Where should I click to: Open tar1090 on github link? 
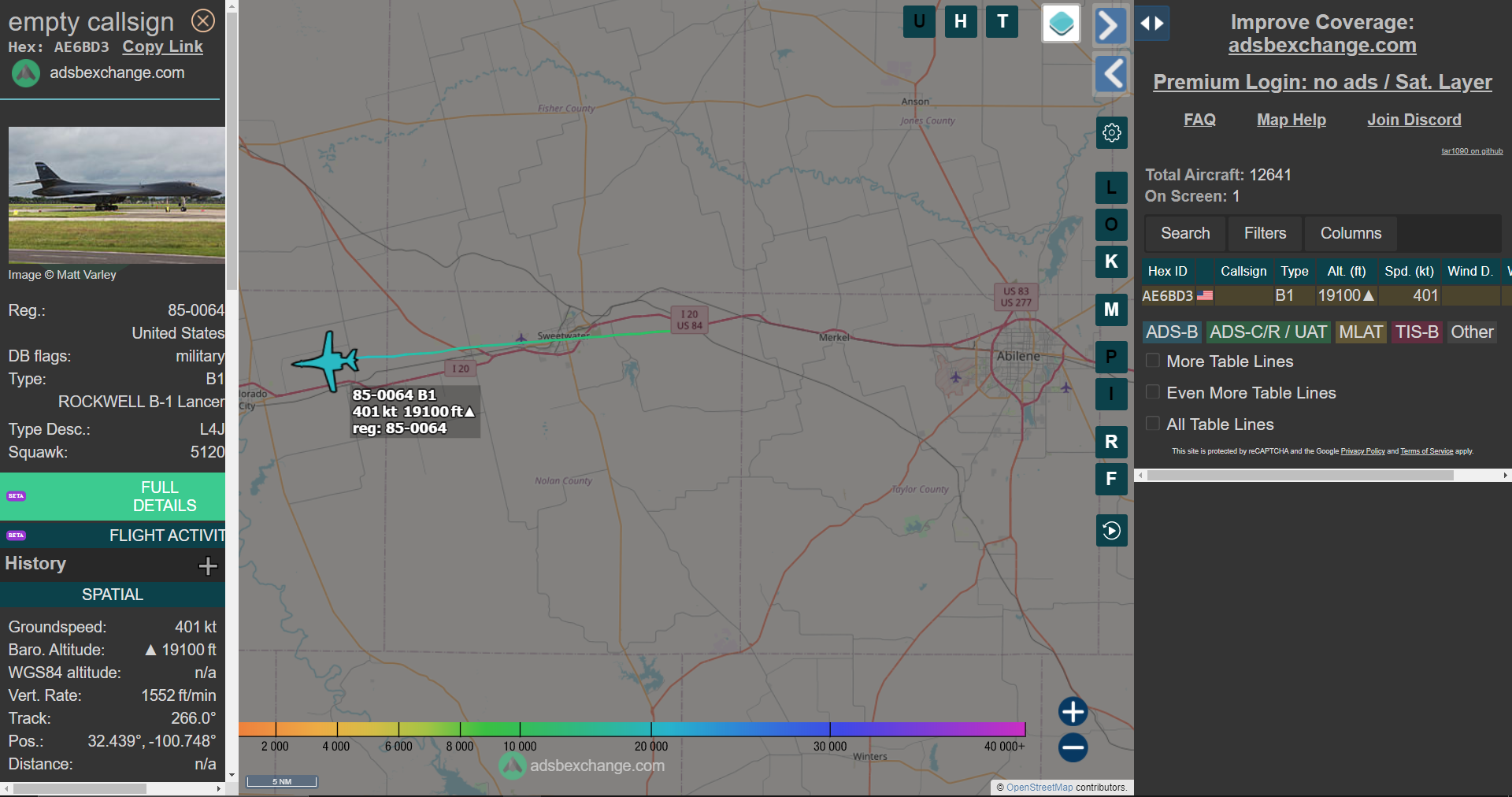coord(1472,151)
